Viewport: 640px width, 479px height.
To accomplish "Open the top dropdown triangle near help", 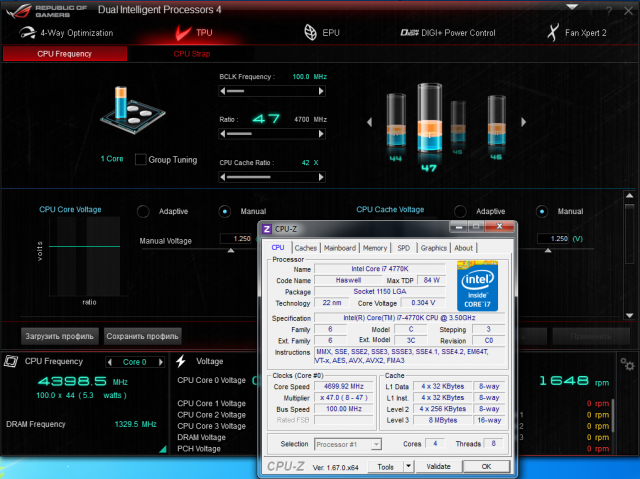I will (x=572, y=7).
